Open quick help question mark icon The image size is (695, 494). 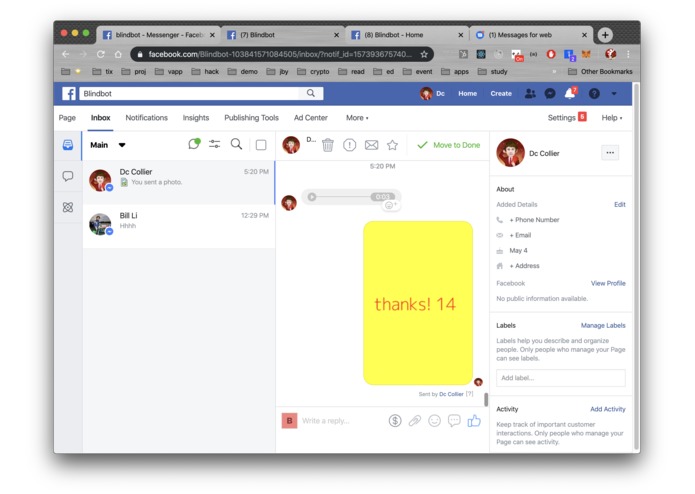click(x=594, y=93)
